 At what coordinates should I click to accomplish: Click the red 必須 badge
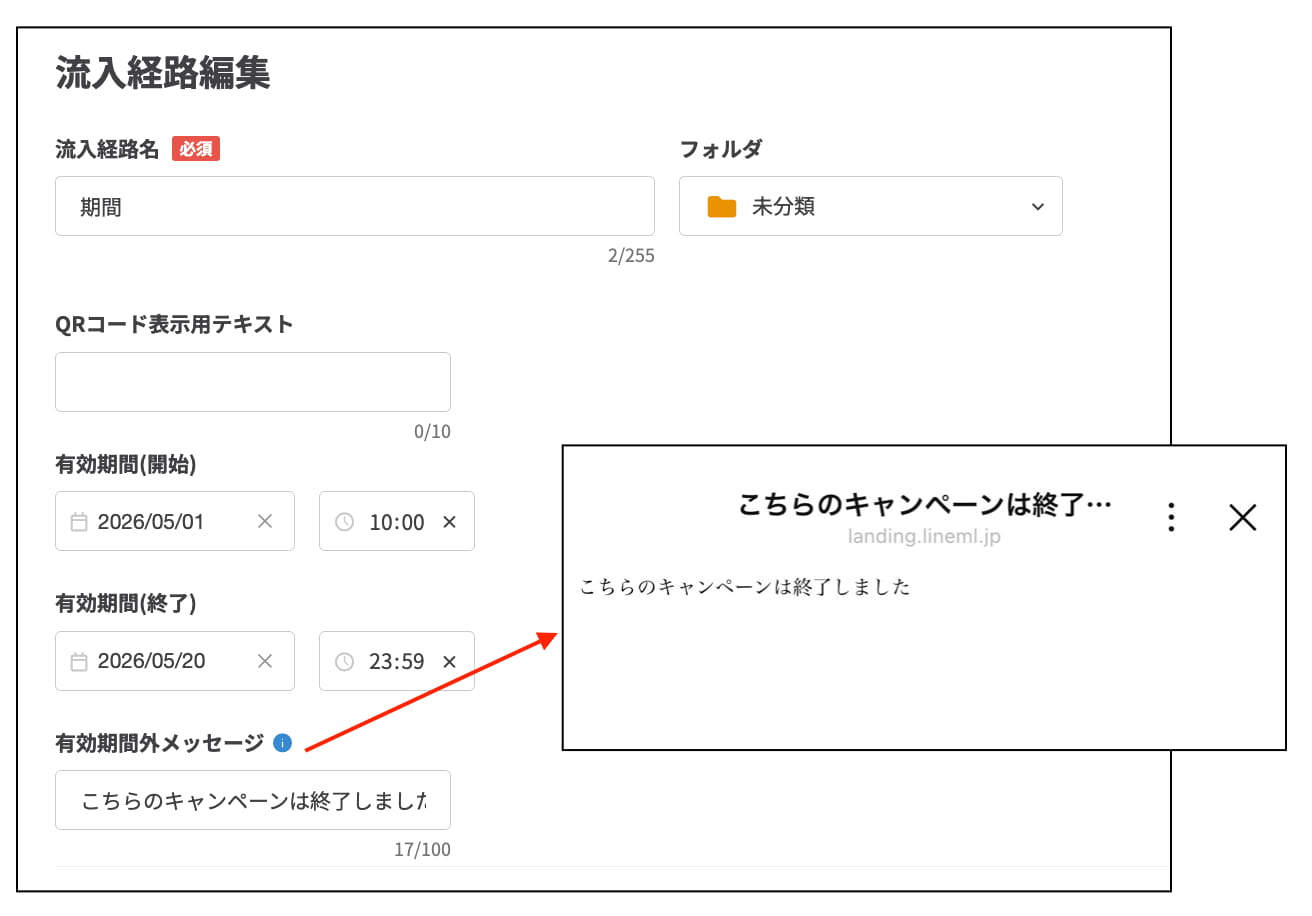click(x=196, y=149)
